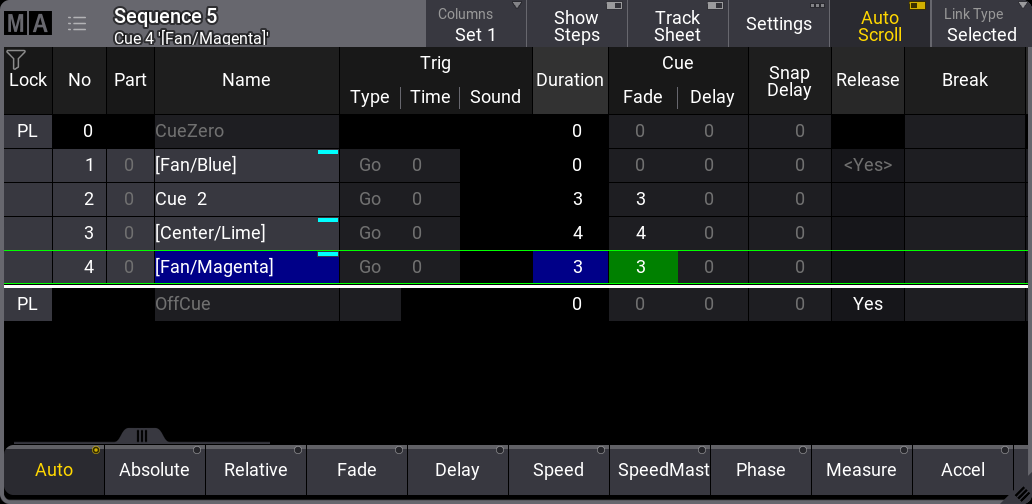Click the MA logo icon
1032x504 pixels.
coord(28,24)
